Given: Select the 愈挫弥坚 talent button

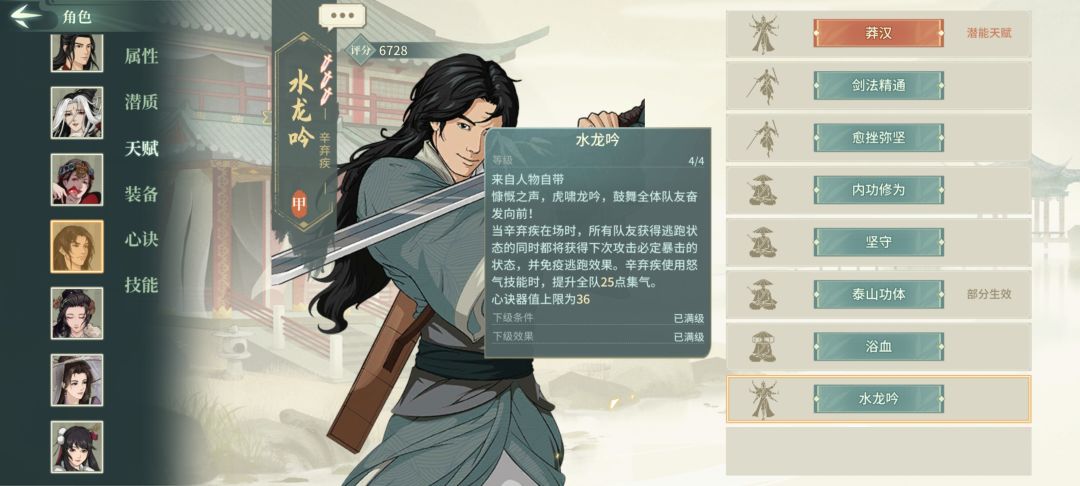Looking at the screenshot, I should [878, 138].
